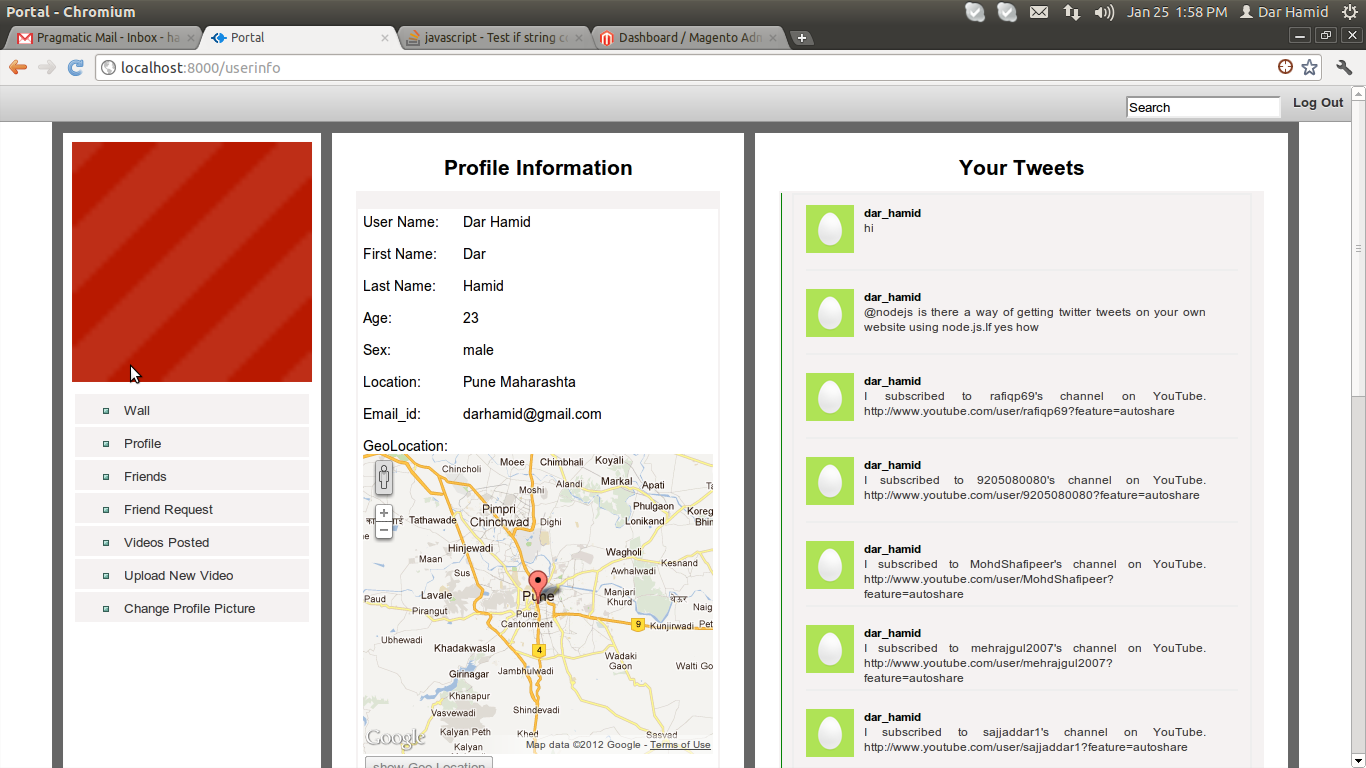Open the mail envelope indicator in the top panel

(x=1039, y=12)
